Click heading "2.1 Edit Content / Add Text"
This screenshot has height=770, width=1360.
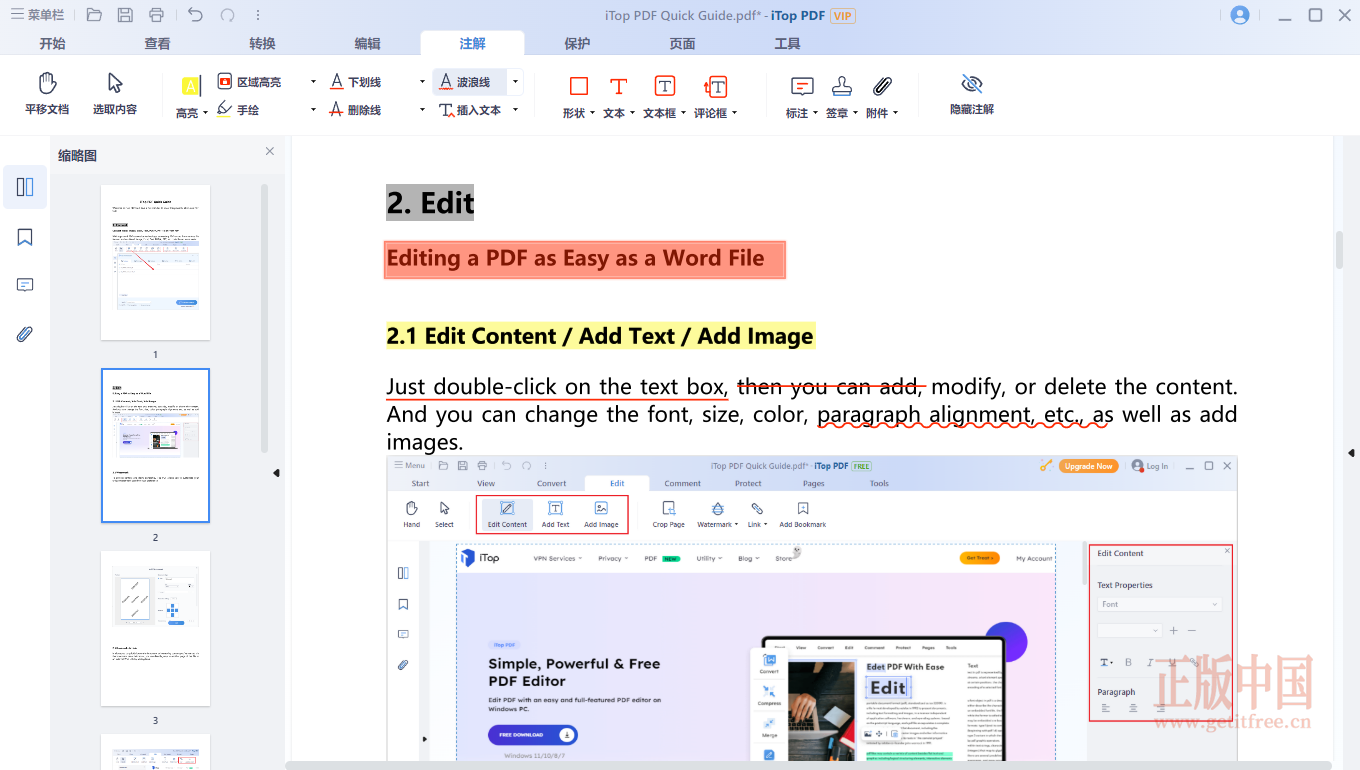pos(600,336)
